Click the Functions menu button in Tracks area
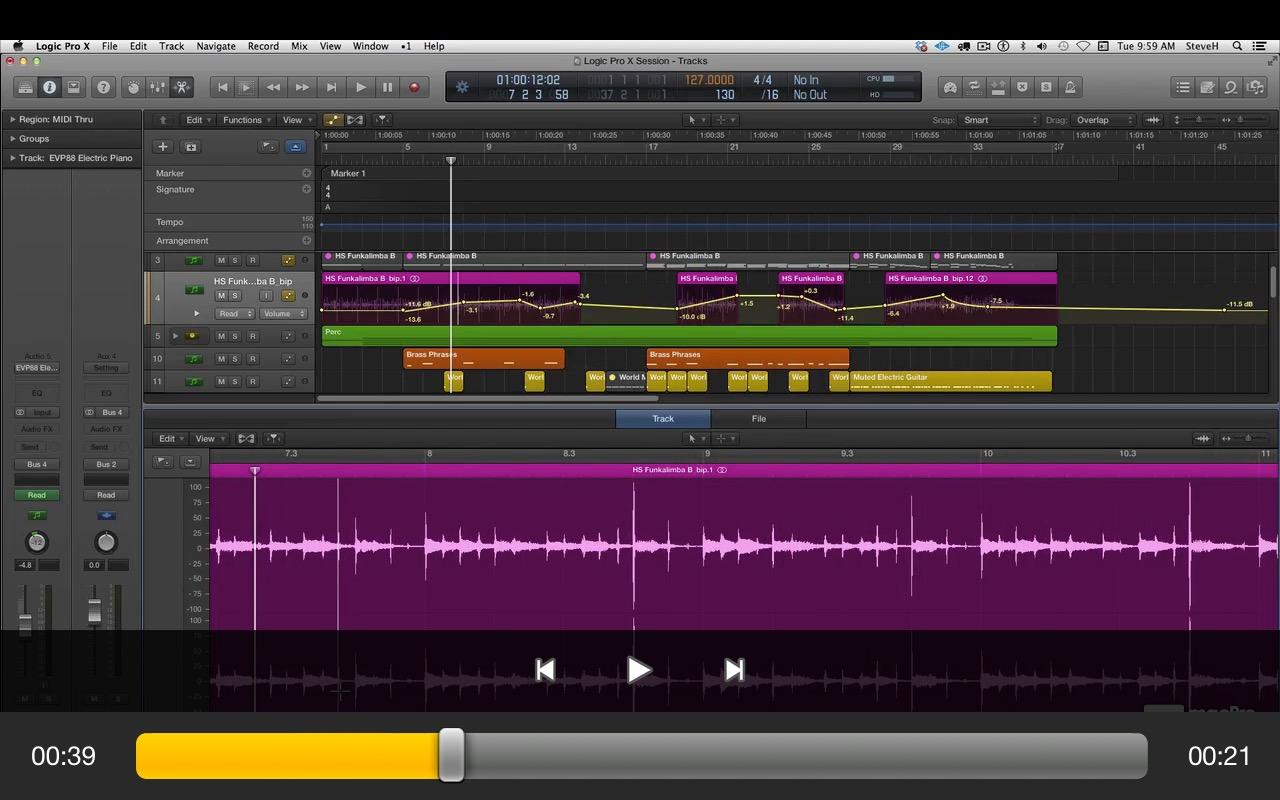1280x800 pixels. click(x=245, y=120)
